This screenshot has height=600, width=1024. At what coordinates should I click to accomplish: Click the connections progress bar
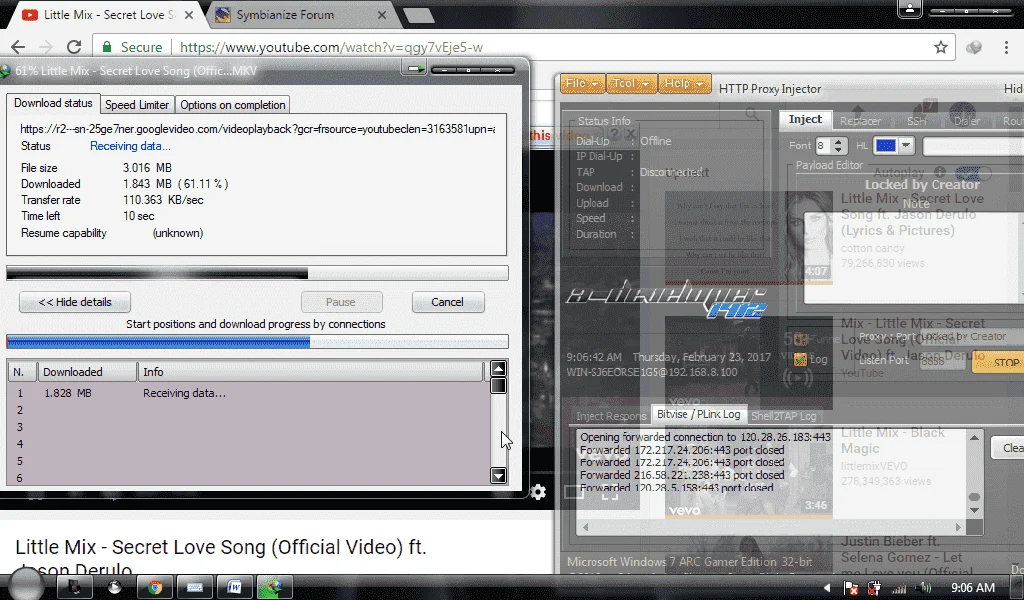pyautogui.click(x=257, y=341)
